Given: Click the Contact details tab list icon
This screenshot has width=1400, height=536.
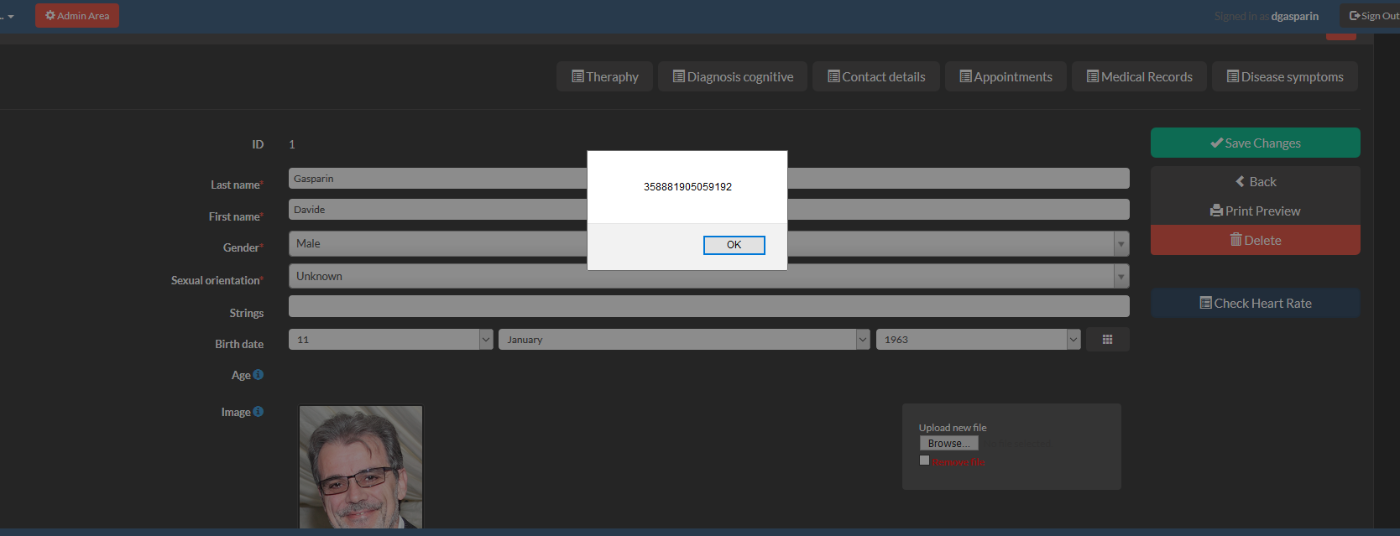Looking at the screenshot, I should point(834,76).
